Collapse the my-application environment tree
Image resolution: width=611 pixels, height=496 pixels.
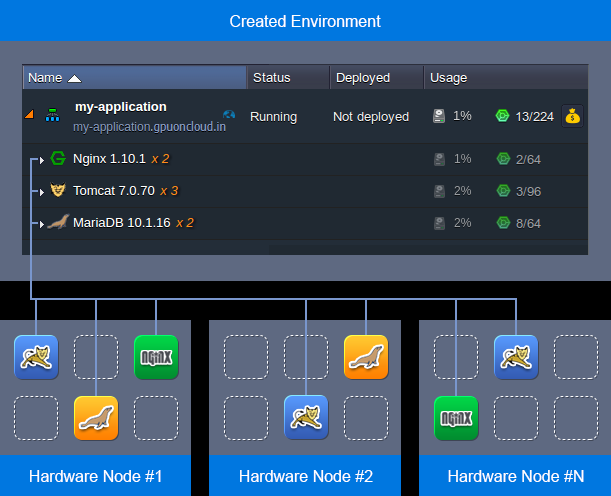tap(30, 116)
